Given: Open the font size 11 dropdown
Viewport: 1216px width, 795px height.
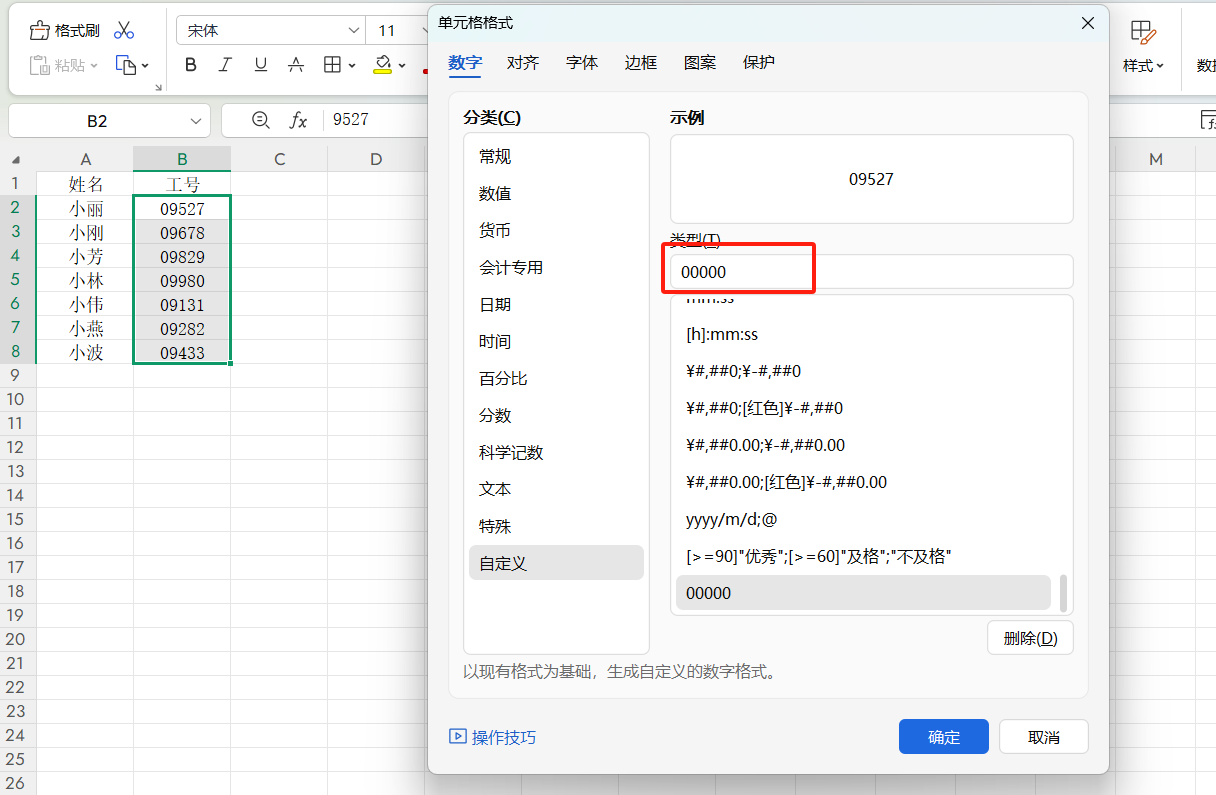Looking at the screenshot, I should click(395, 30).
